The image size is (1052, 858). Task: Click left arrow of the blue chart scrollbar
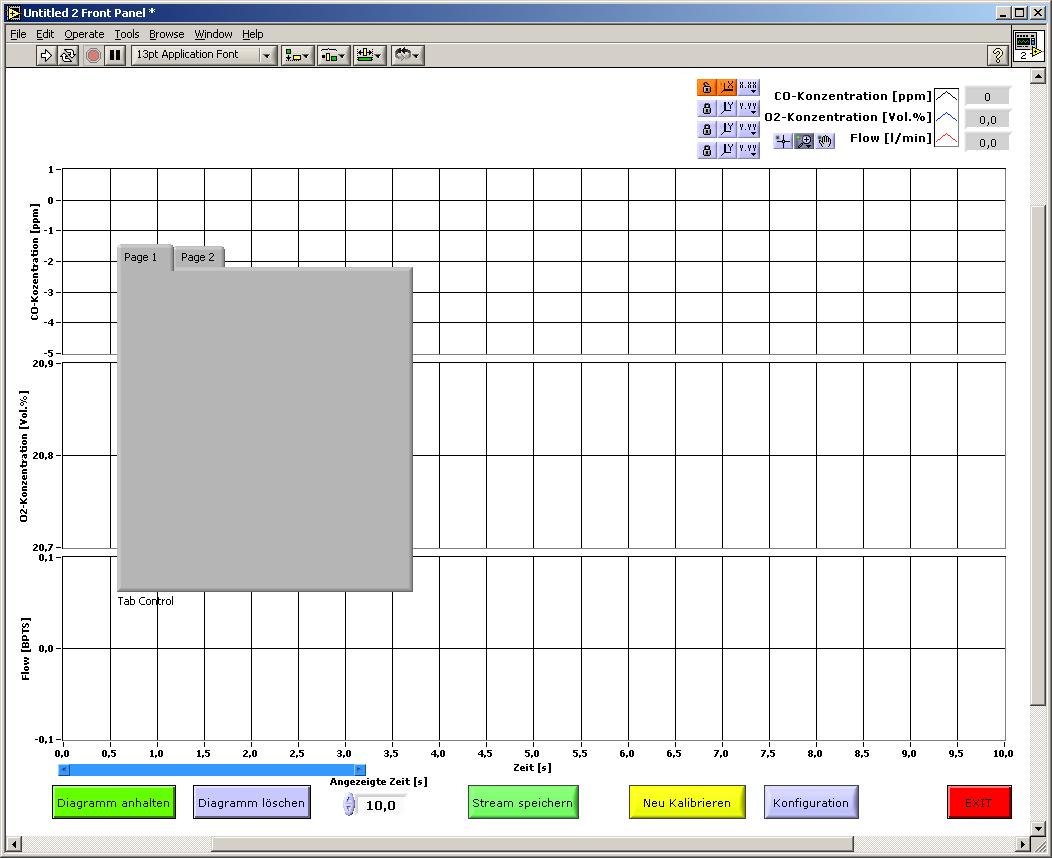click(x=64, y=769)
